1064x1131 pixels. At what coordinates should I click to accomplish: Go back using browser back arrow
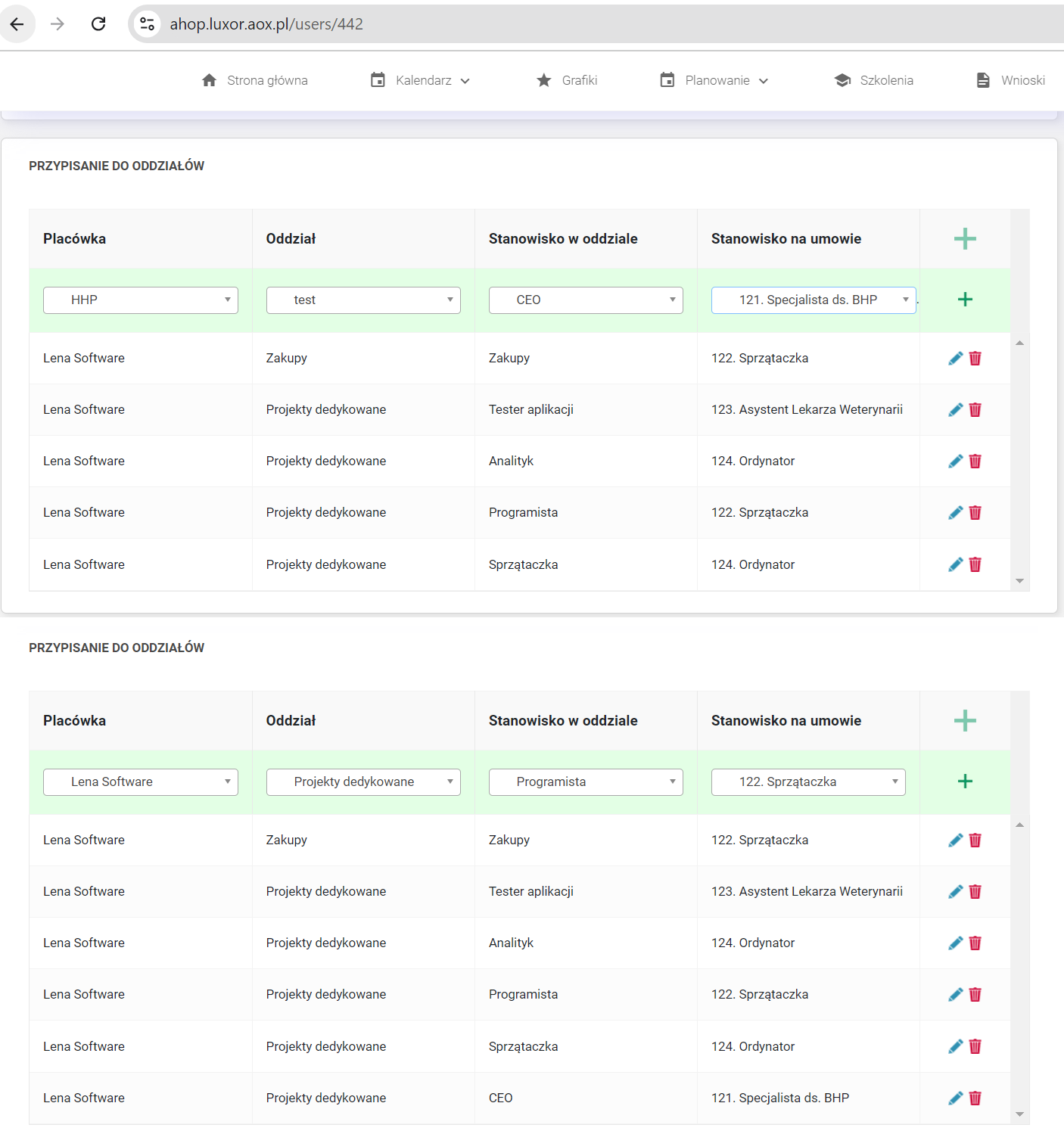click(17, 24)
